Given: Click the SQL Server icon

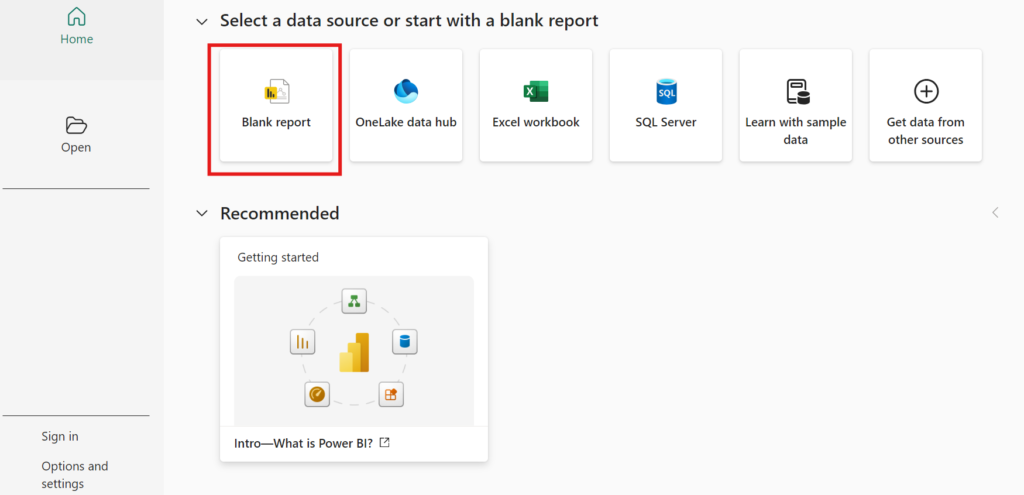Looking at the screenshot, I should pos(665,91).
